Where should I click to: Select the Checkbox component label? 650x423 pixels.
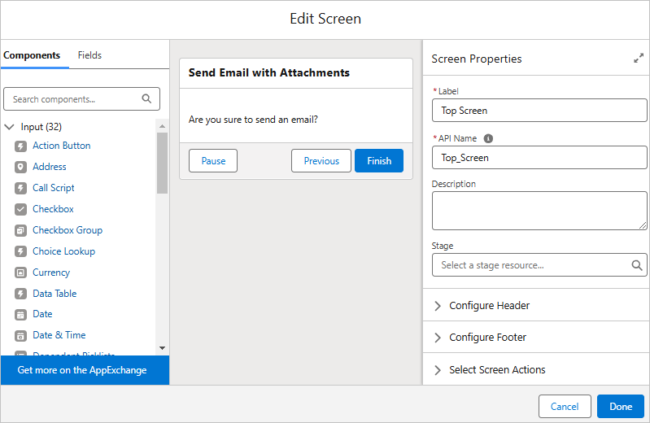point(53,209)
